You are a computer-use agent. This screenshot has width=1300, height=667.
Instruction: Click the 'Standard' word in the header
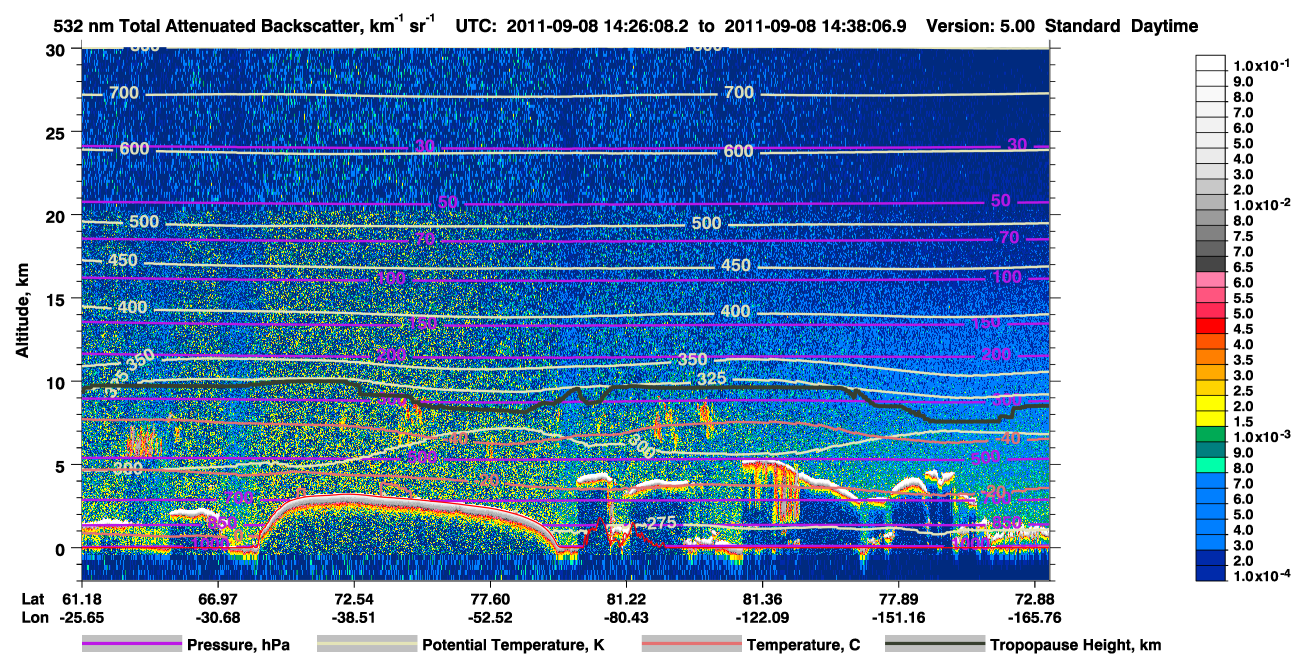1082,26
